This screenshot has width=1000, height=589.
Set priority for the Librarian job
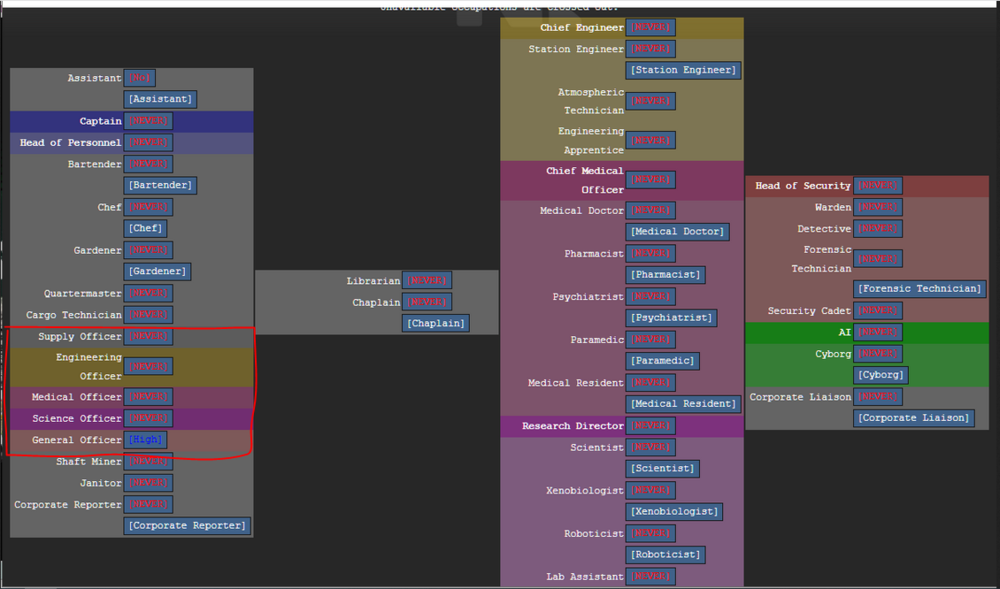(426, 281)
